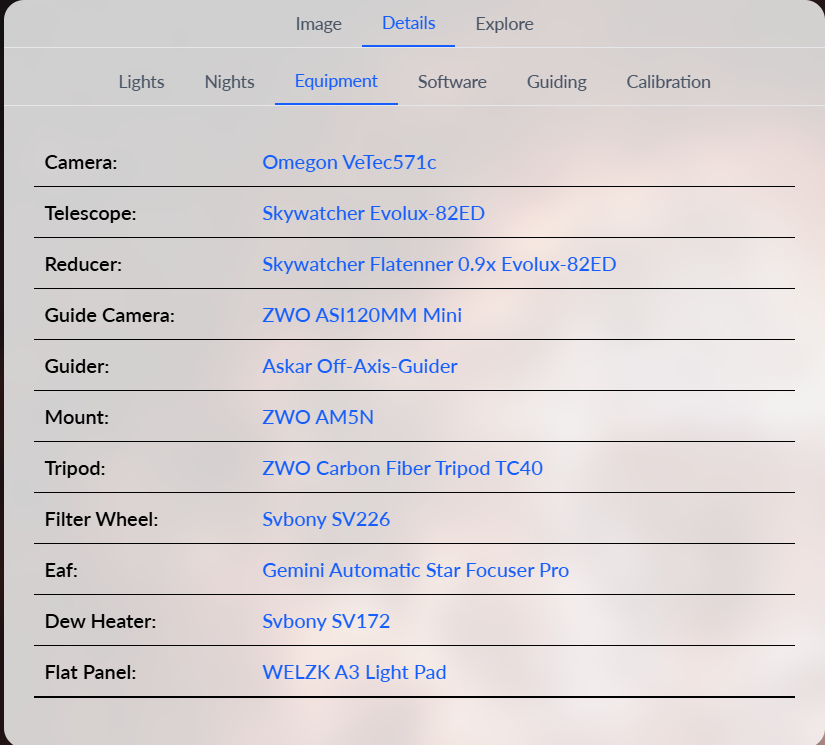Click the Filter Wheel: row label
This screenshot has height=745, width=825.
[102, 519]
